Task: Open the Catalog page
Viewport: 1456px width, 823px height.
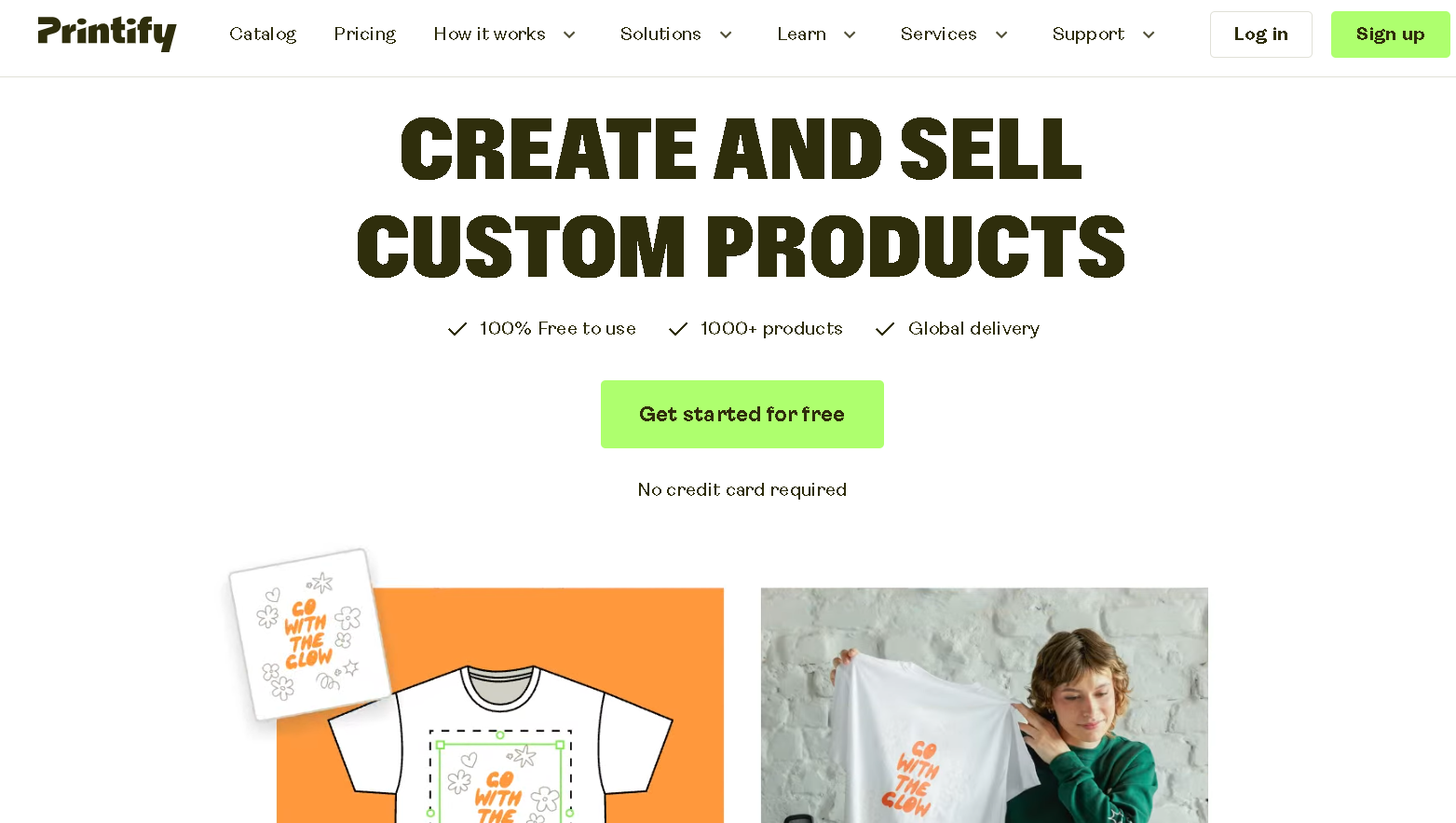Action: point(263,34)
